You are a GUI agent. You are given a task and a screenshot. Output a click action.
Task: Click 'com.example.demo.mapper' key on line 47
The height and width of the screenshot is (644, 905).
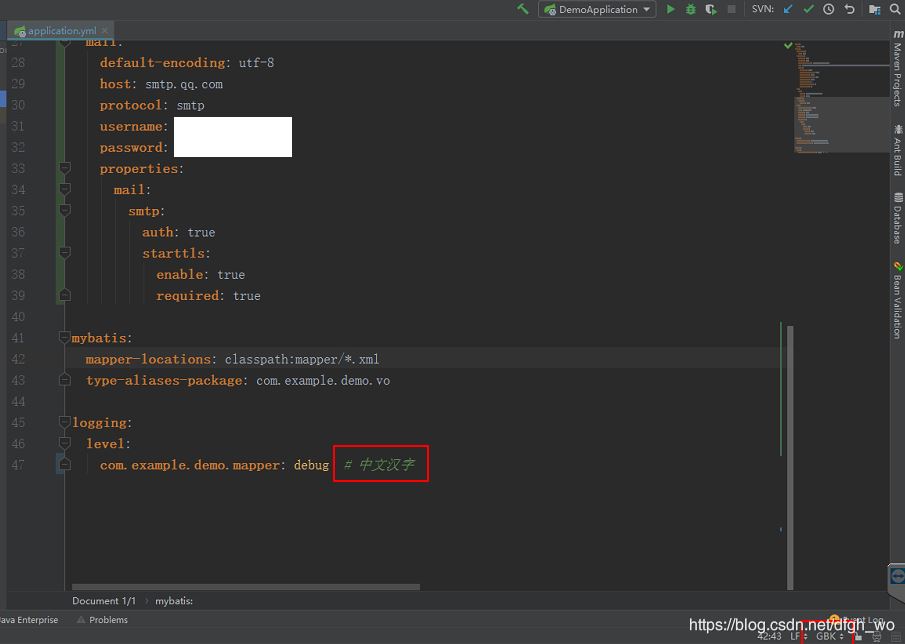click(x=189, y=465)
